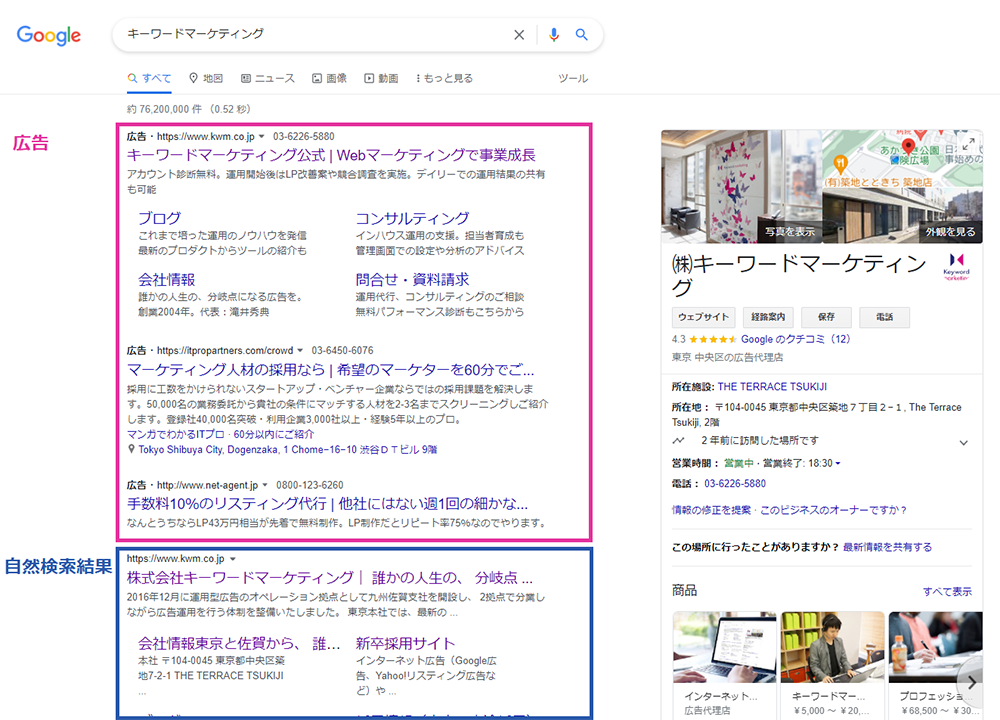The image size is (1000, 720).
Task: Click the 03-6226-5880 phone link in the panel
Action: [x=735, y=483]
